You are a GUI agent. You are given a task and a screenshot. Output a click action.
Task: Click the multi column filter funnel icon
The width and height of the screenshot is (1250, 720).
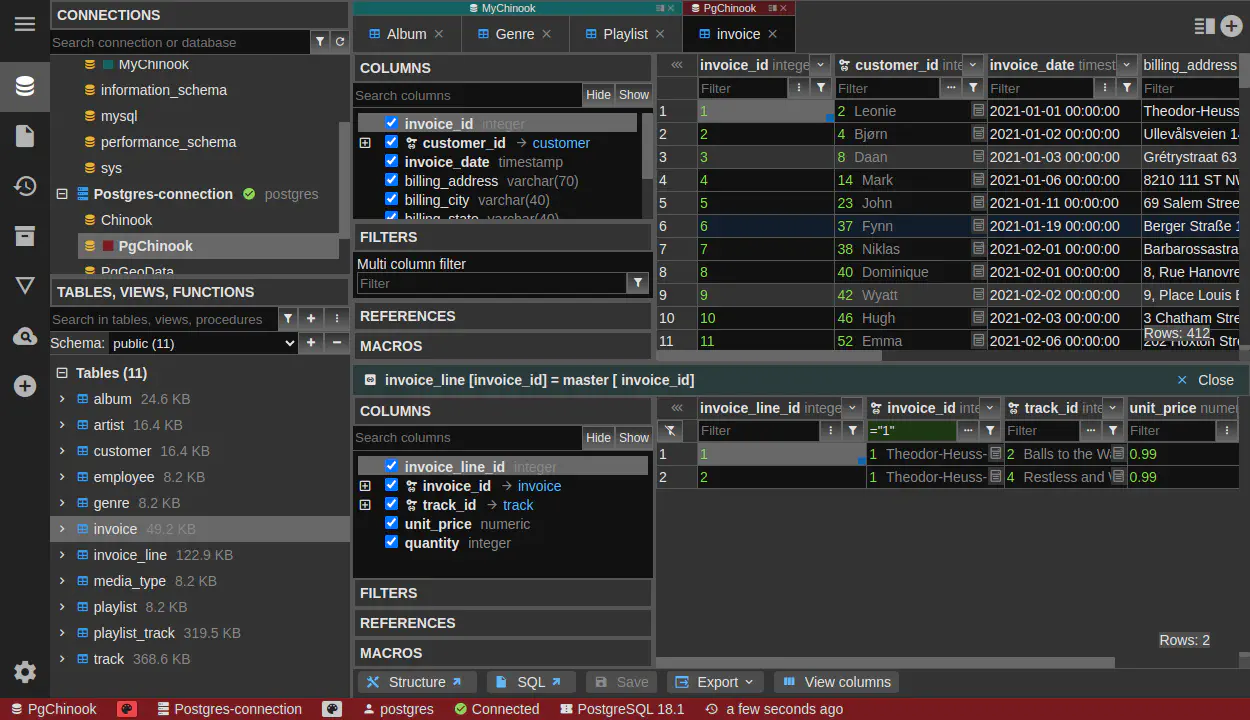tap(638, 283)
